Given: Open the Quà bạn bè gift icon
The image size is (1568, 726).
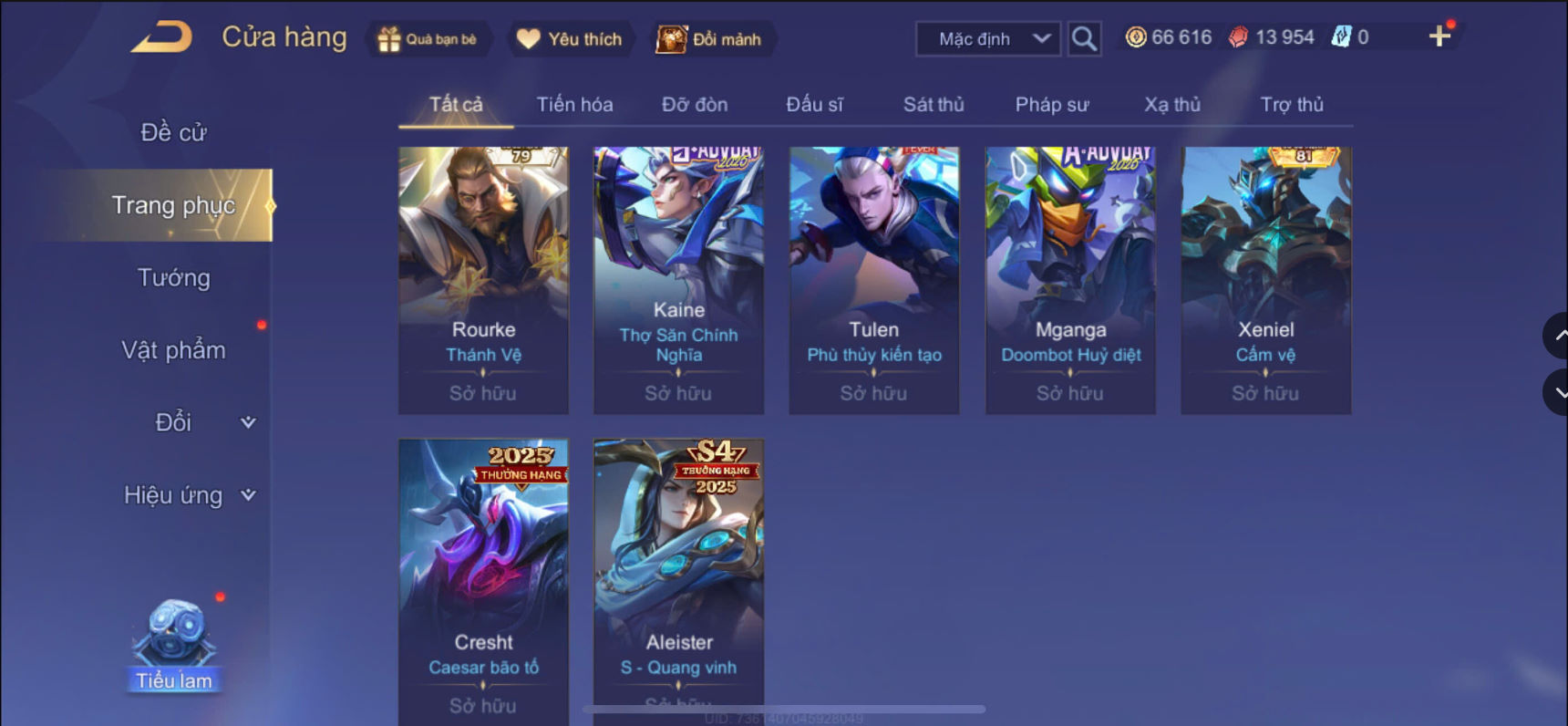Looking at the screenshot, I should (389, 39).
